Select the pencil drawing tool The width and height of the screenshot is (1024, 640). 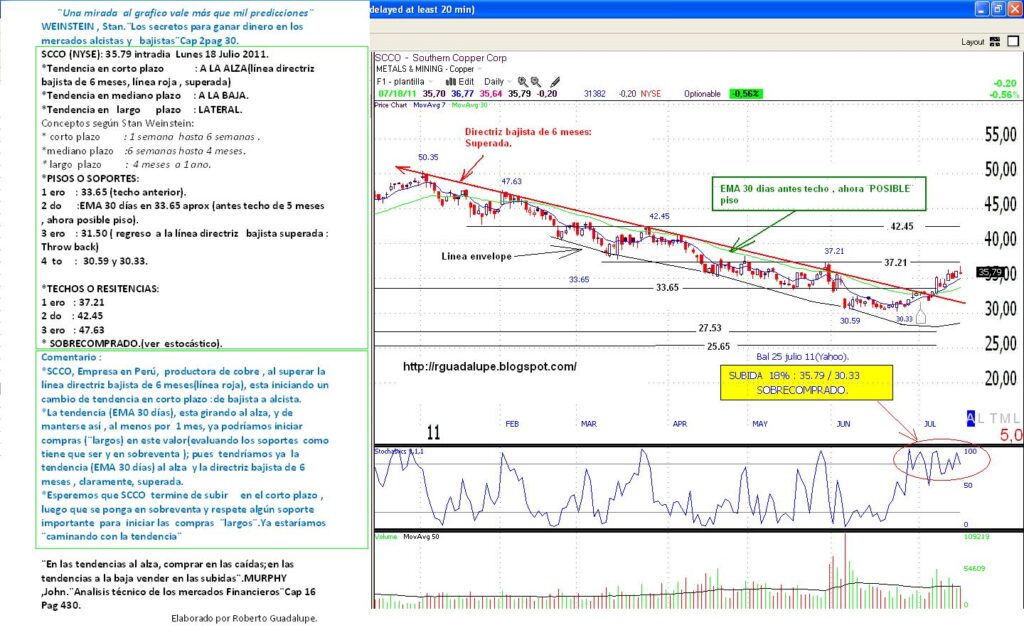pyautogui.click(x=555, y=82)
